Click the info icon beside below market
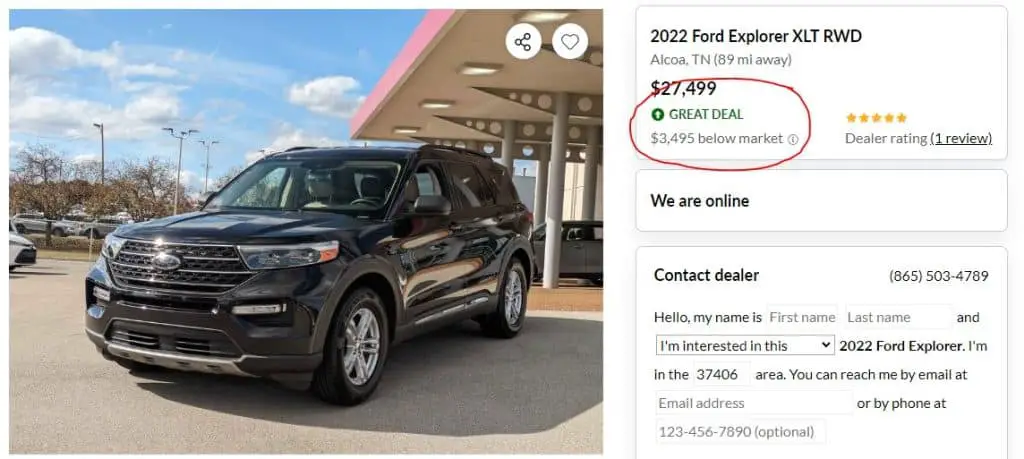1024x459 pixels. (793, 140)
